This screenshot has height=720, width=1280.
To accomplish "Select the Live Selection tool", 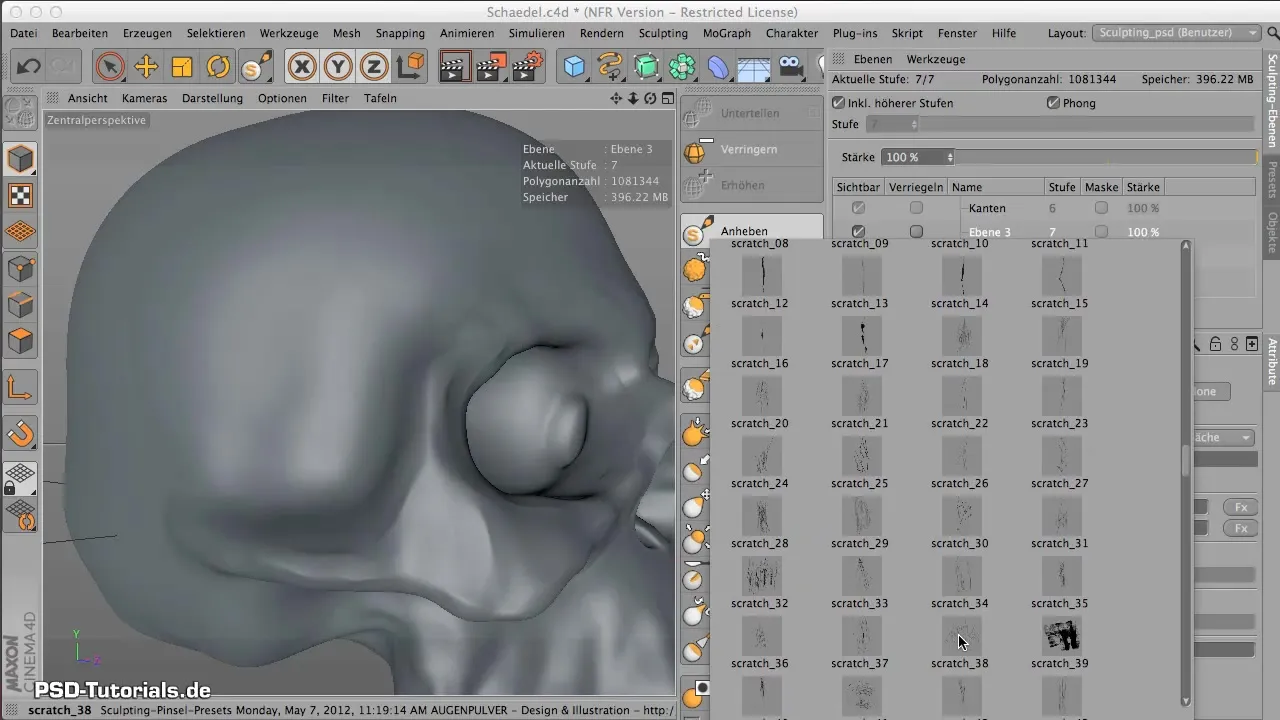I will (110, 67).
